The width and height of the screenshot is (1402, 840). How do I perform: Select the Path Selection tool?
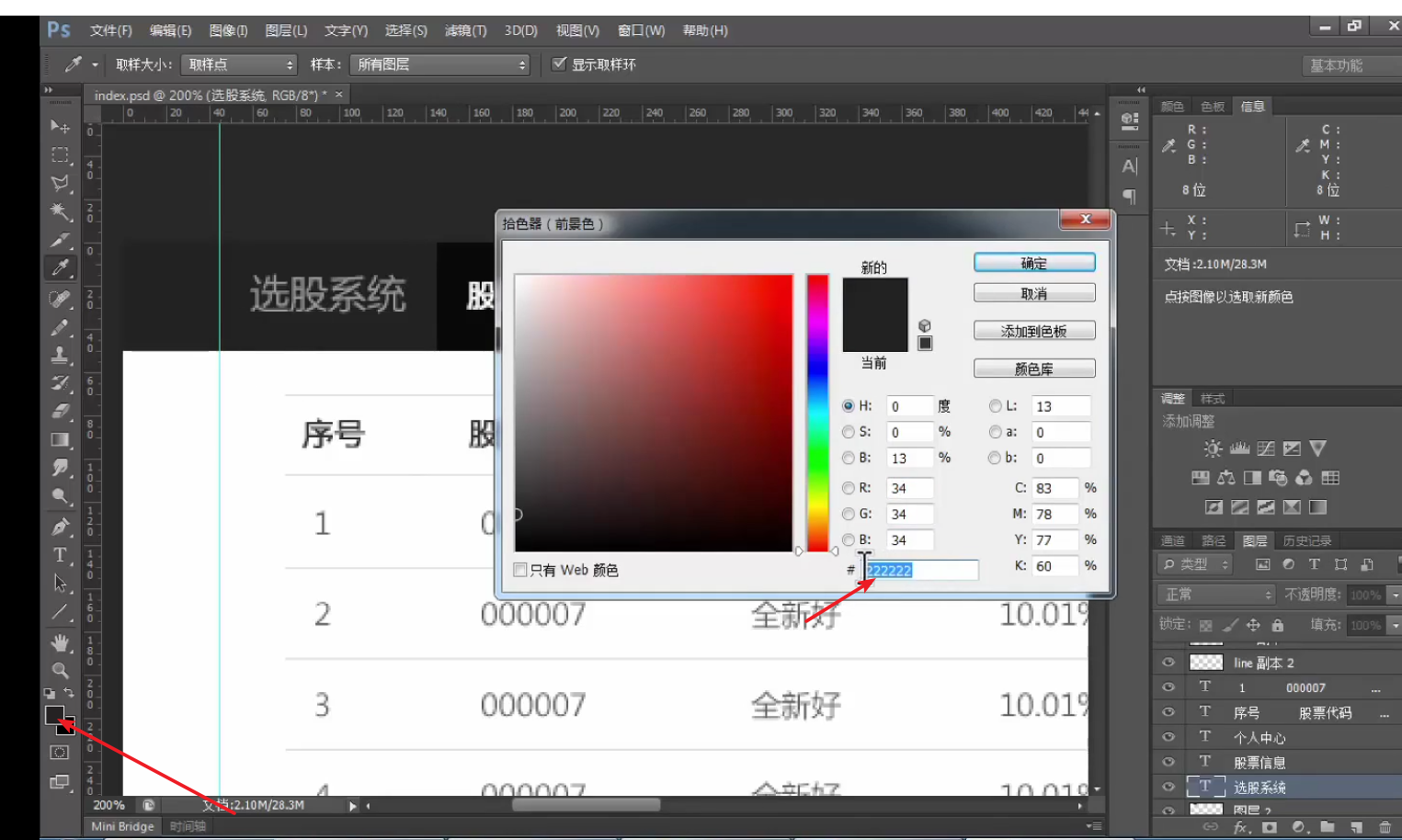60,584
